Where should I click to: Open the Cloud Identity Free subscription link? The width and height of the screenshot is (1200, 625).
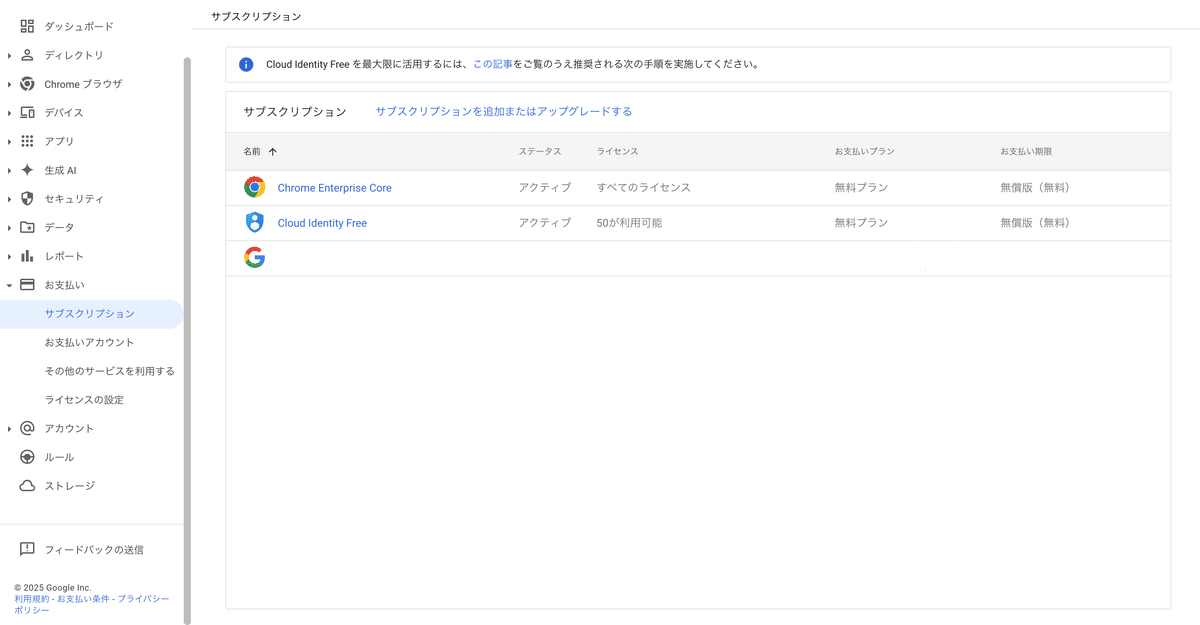tap(322, 222)
